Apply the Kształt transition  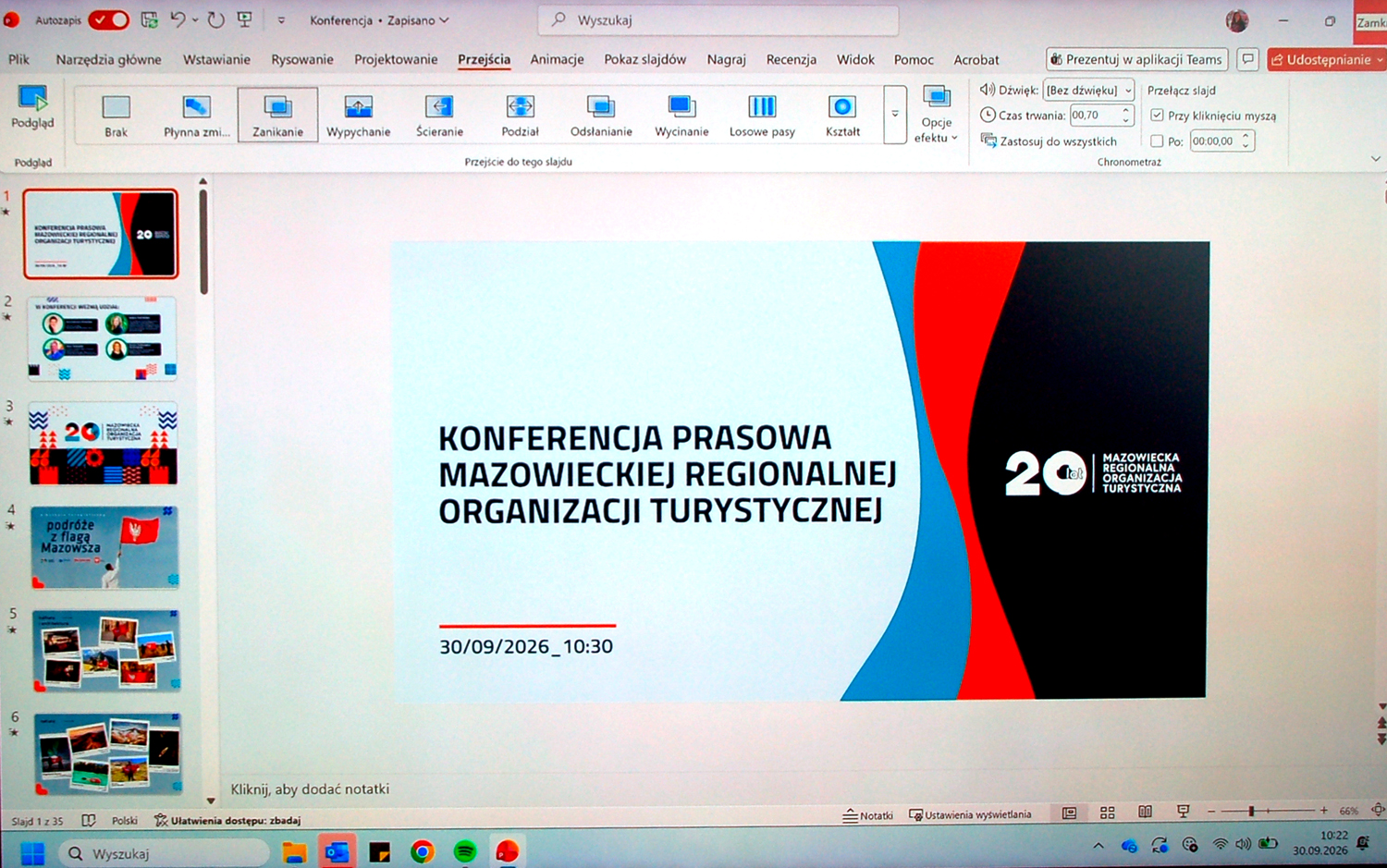[842, 115]
